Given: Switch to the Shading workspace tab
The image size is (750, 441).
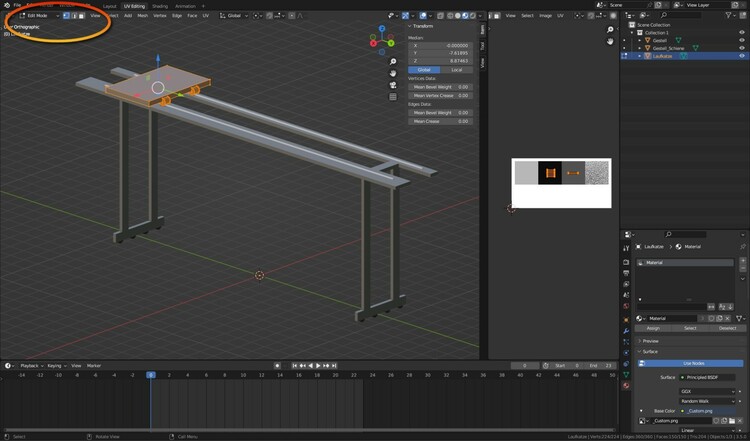Looking at the screenshot, I should pos(160,6).
